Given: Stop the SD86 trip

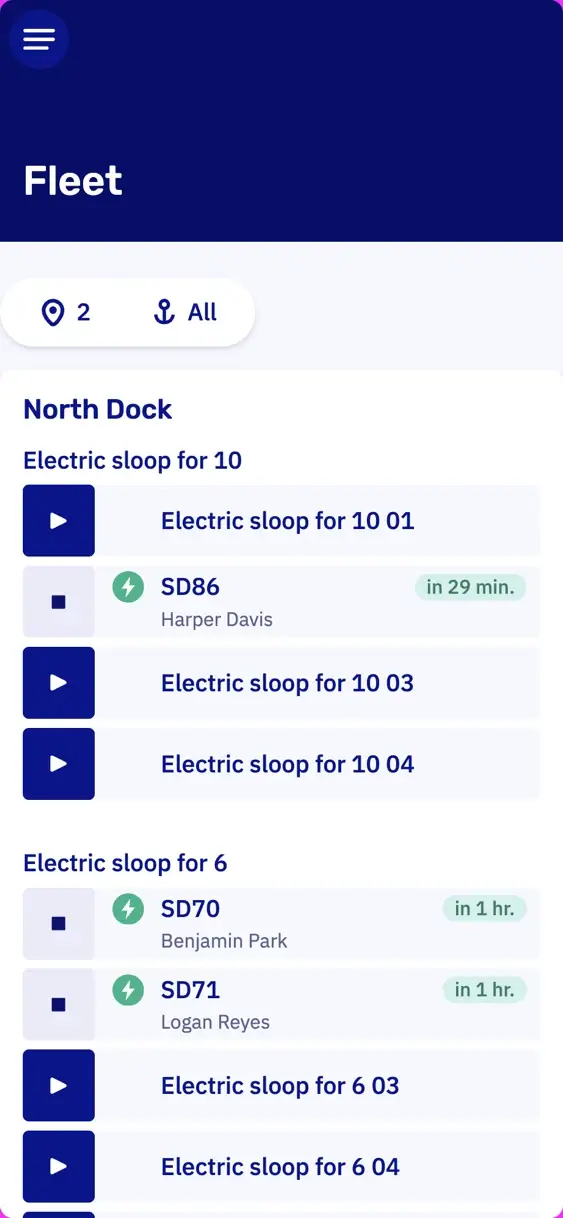Looking at the screenshot, I should (59, 602).
